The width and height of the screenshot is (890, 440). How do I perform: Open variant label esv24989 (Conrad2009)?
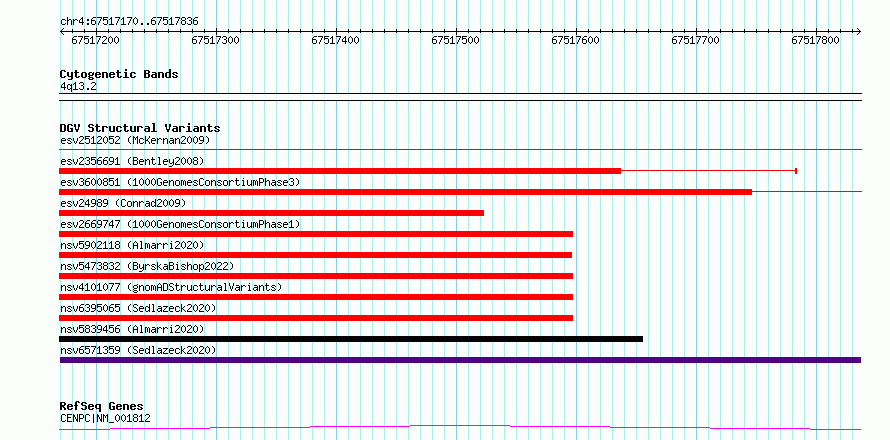(123, 203)
